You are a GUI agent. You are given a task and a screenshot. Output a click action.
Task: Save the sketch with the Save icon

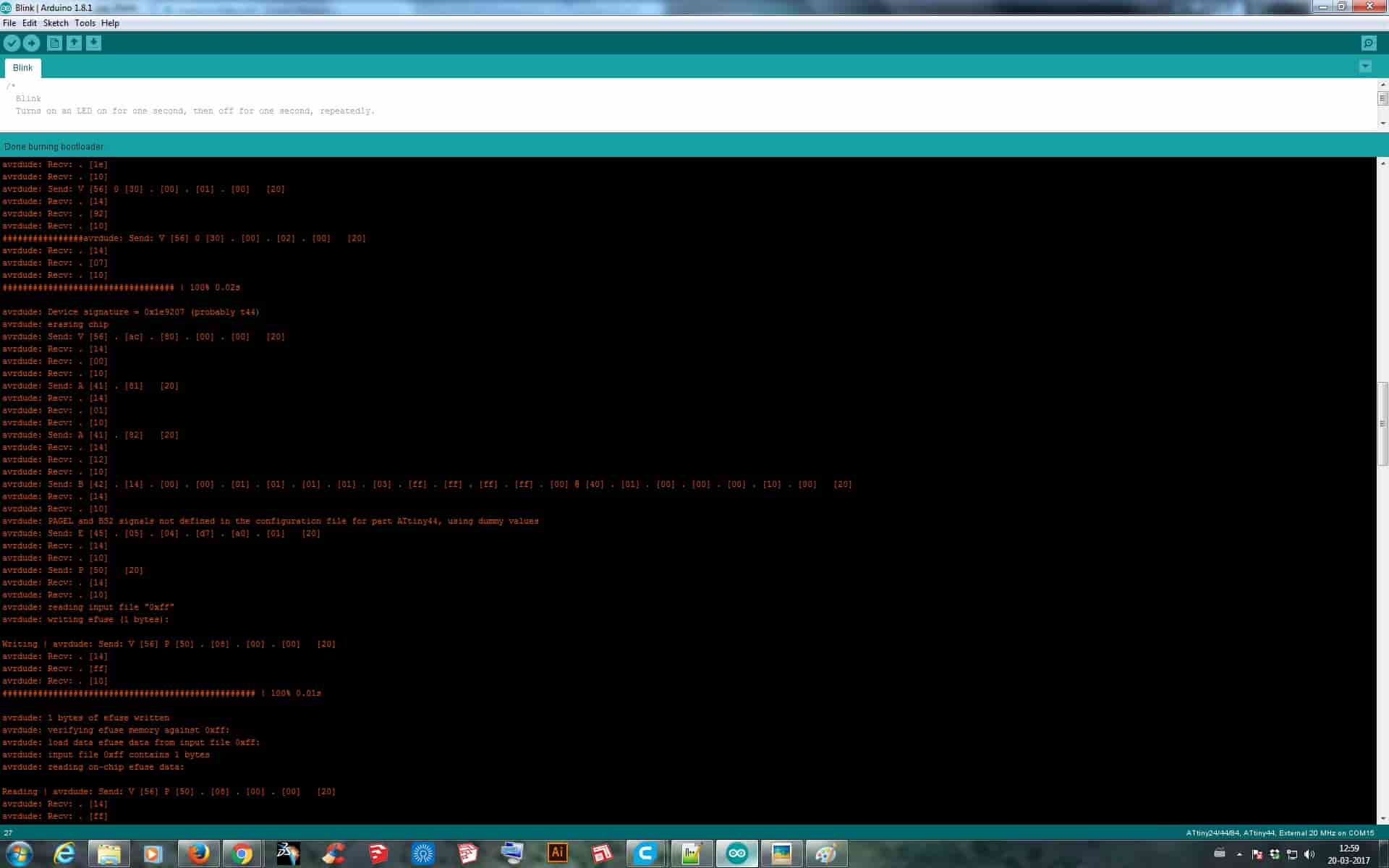(x=93, y=43)
